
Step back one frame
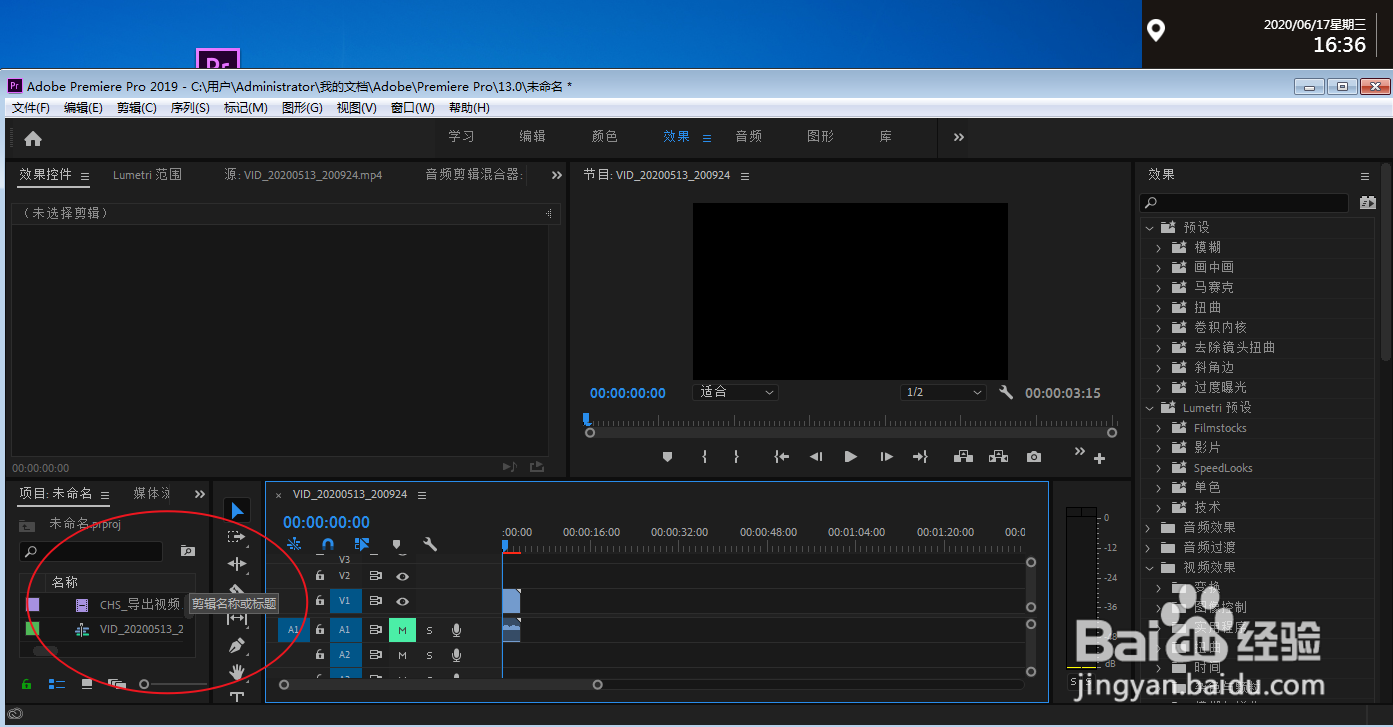click(x=816, y=457)
